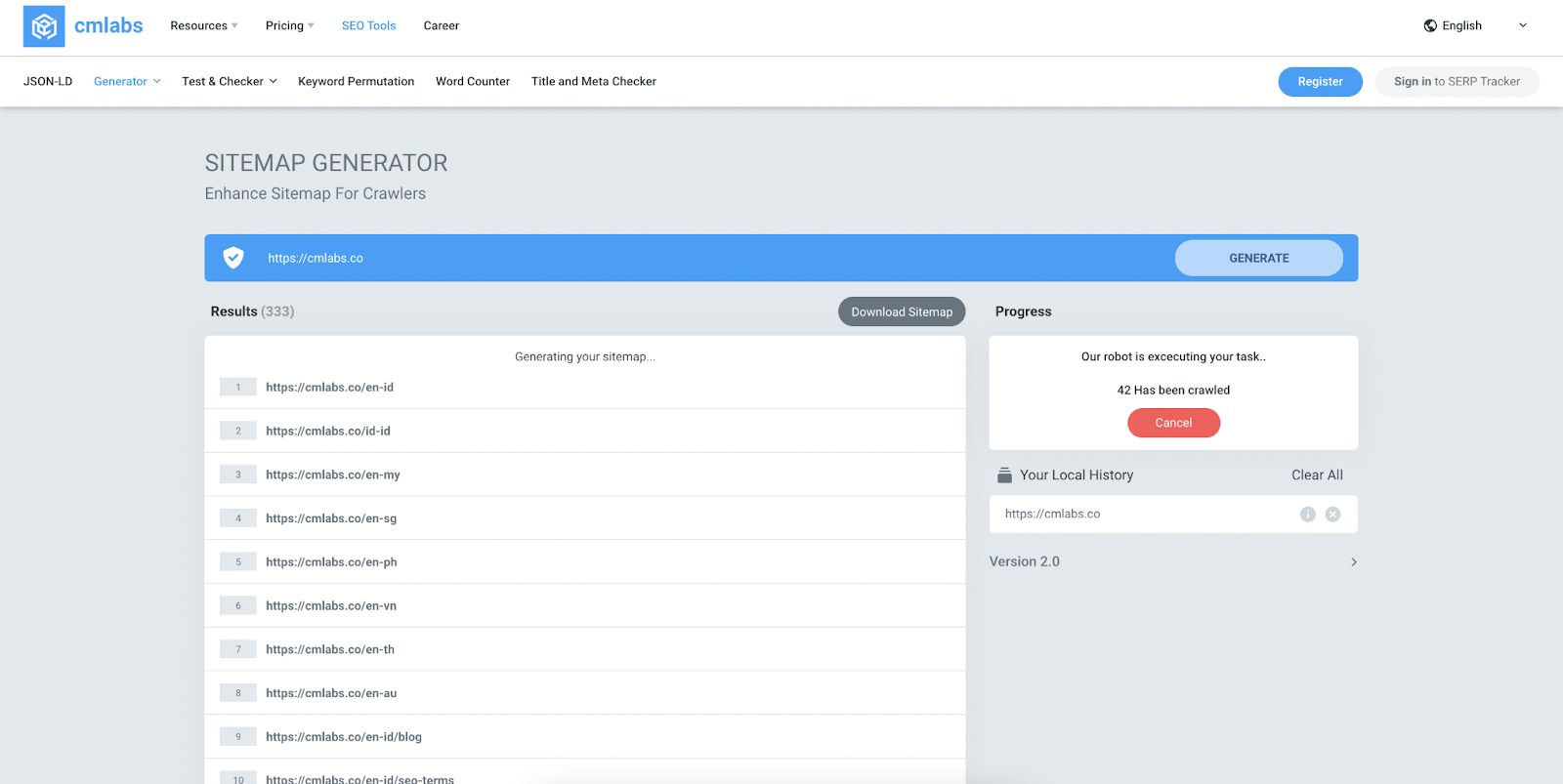This screenshot has width=1563, height=784.
Task: Expand the Generator submenu
Action: [x=127, y=82]
